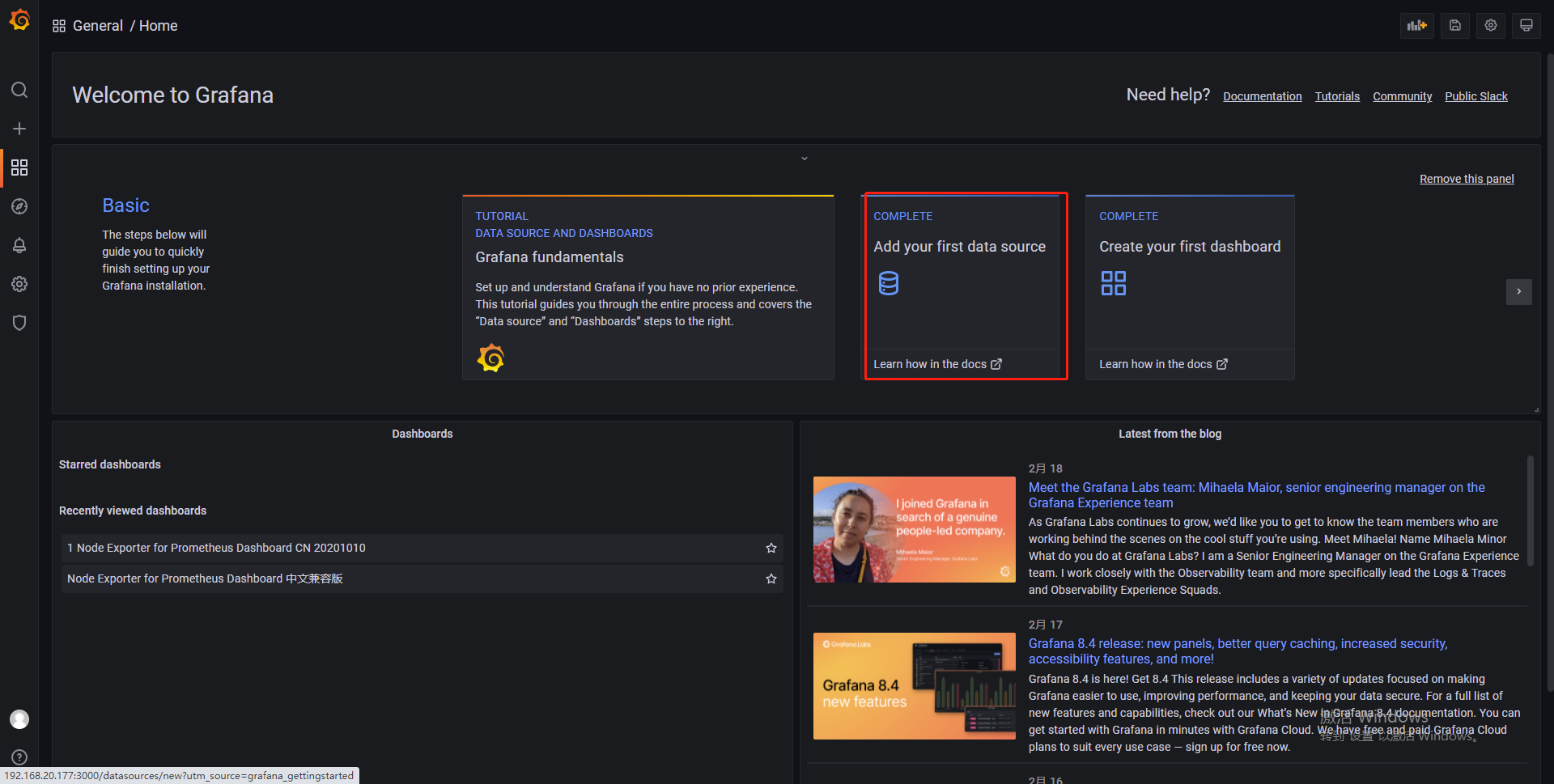The height and width of the screenshot is (784, 1554).
Task: Click the dashboard grid icon beside General
Action: click(x=59, y=26)
